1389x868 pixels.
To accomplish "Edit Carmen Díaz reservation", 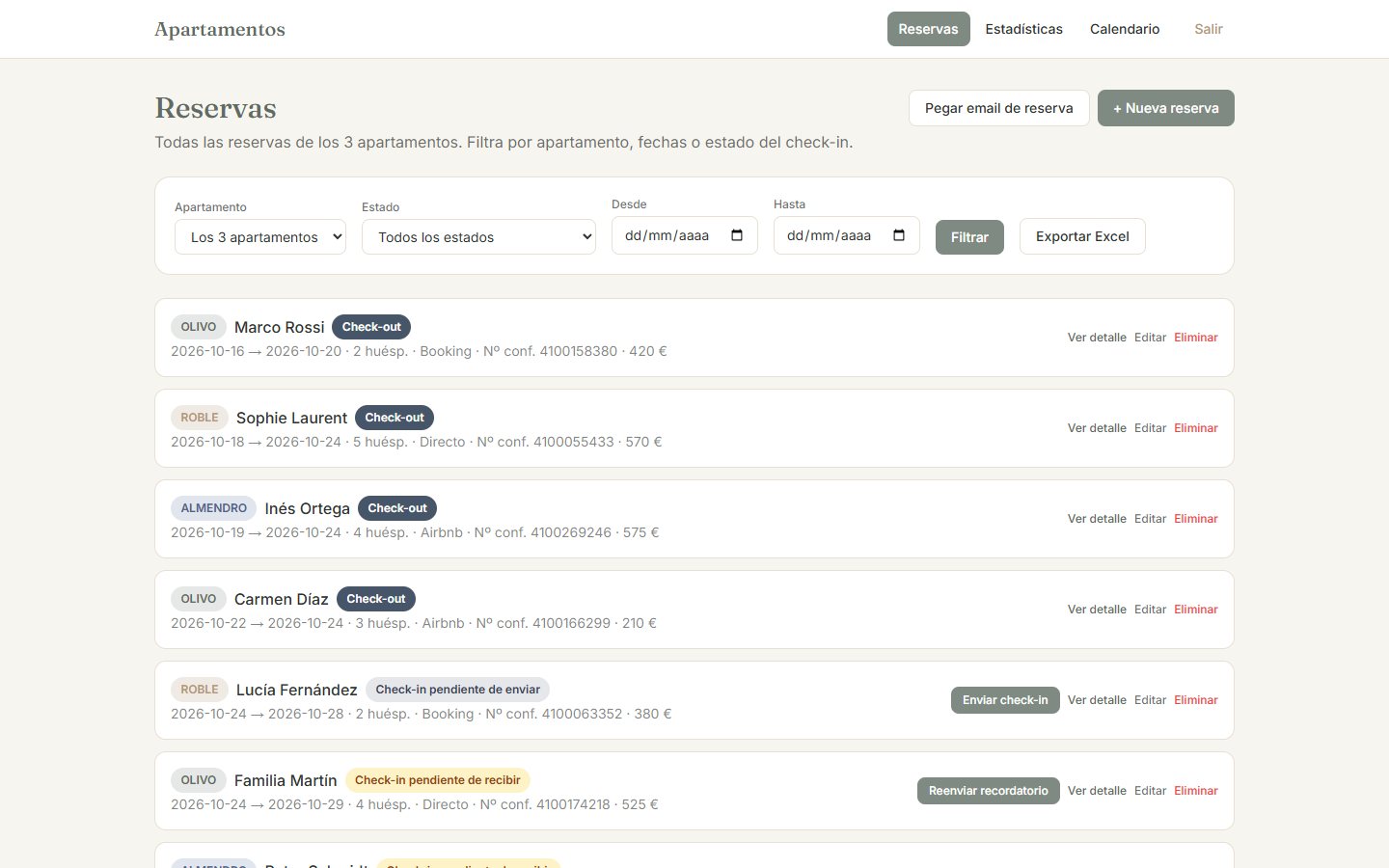I will [1150, 610].
